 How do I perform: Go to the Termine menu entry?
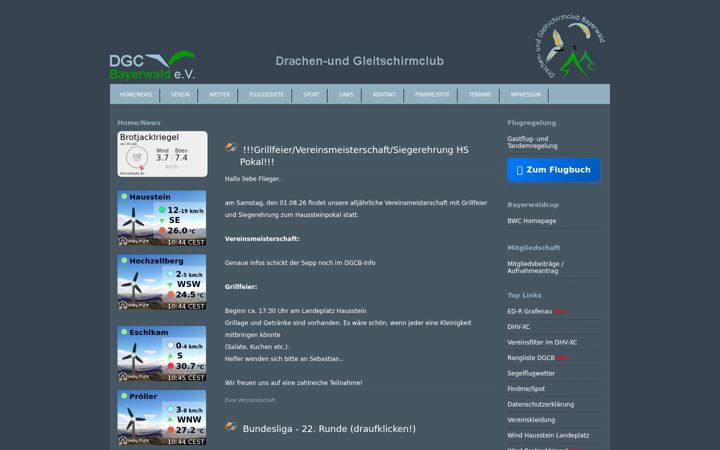coord(480,95)
